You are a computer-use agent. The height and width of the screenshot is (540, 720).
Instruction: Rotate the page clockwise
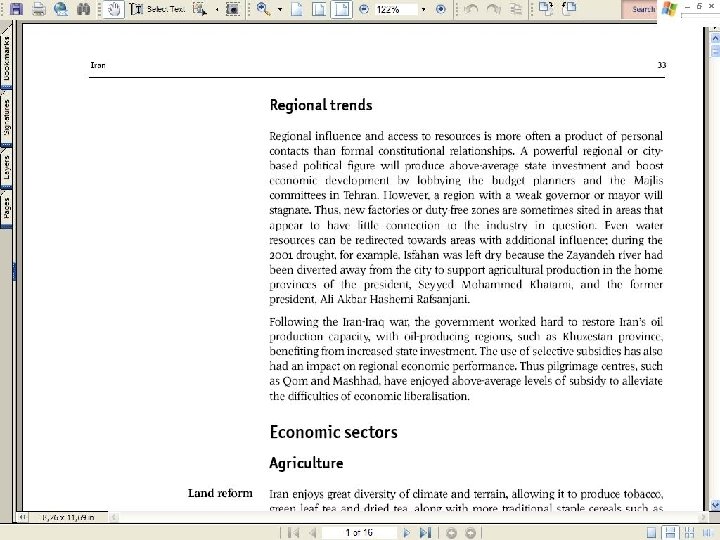point(493,9)
